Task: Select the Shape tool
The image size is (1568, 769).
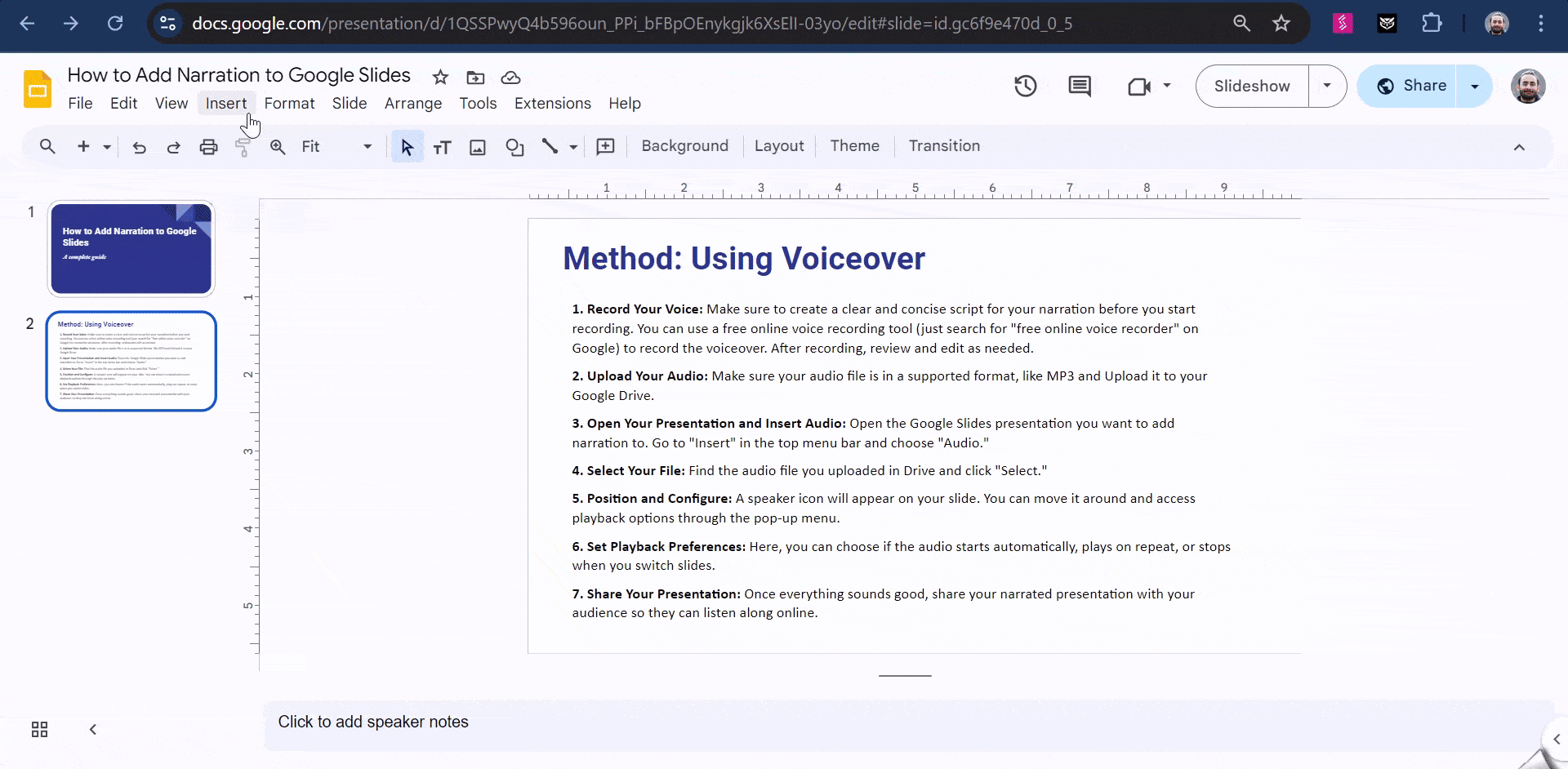Action: (514, 147)
